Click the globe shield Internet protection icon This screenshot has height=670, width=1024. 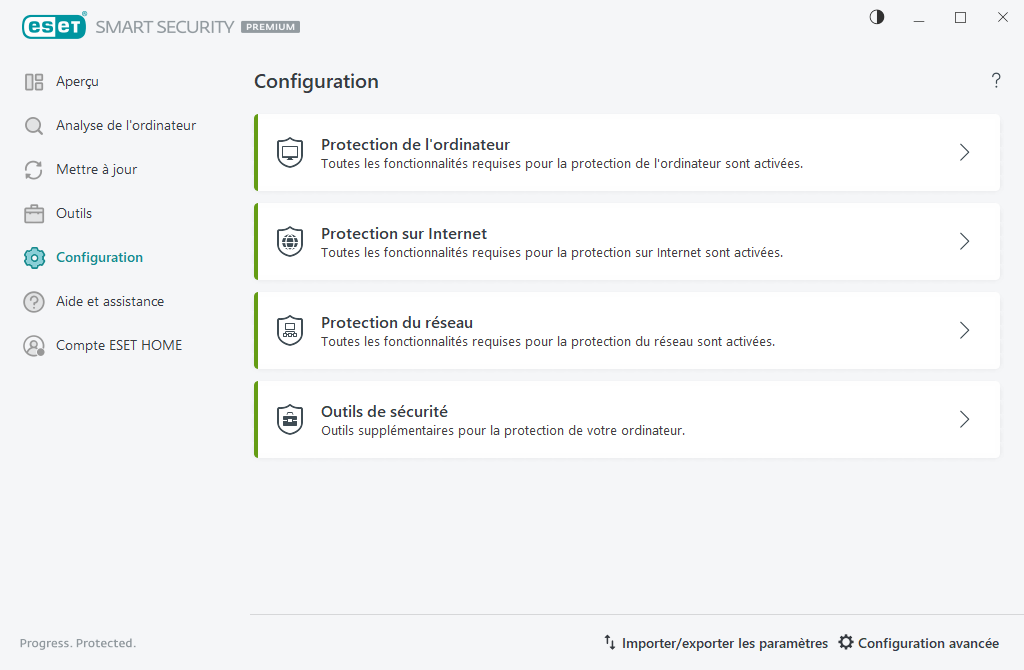click(290, 242)
